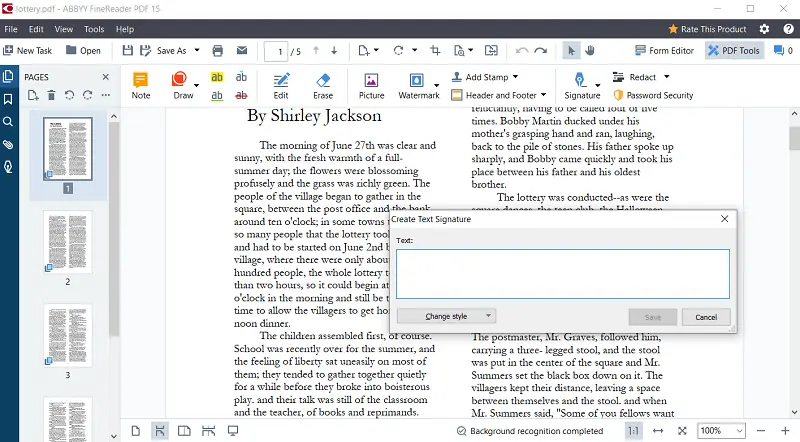Expand the Watermark dropdown arrow
Viewport: 800px width, 442px height.
point(437,85)
